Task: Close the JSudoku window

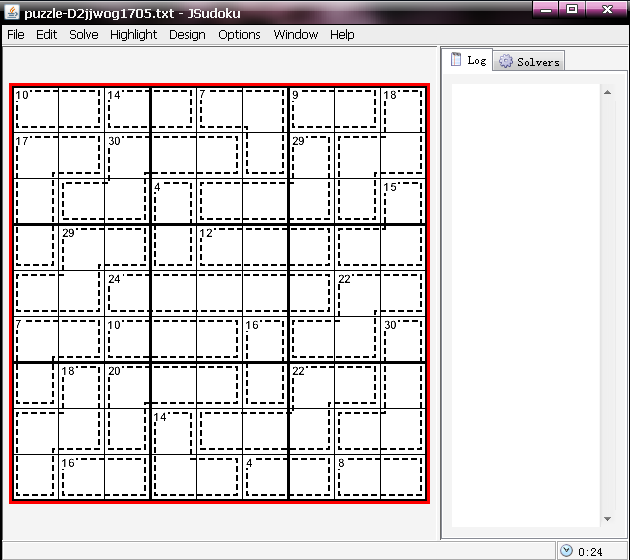Action: tap(608, 10)
